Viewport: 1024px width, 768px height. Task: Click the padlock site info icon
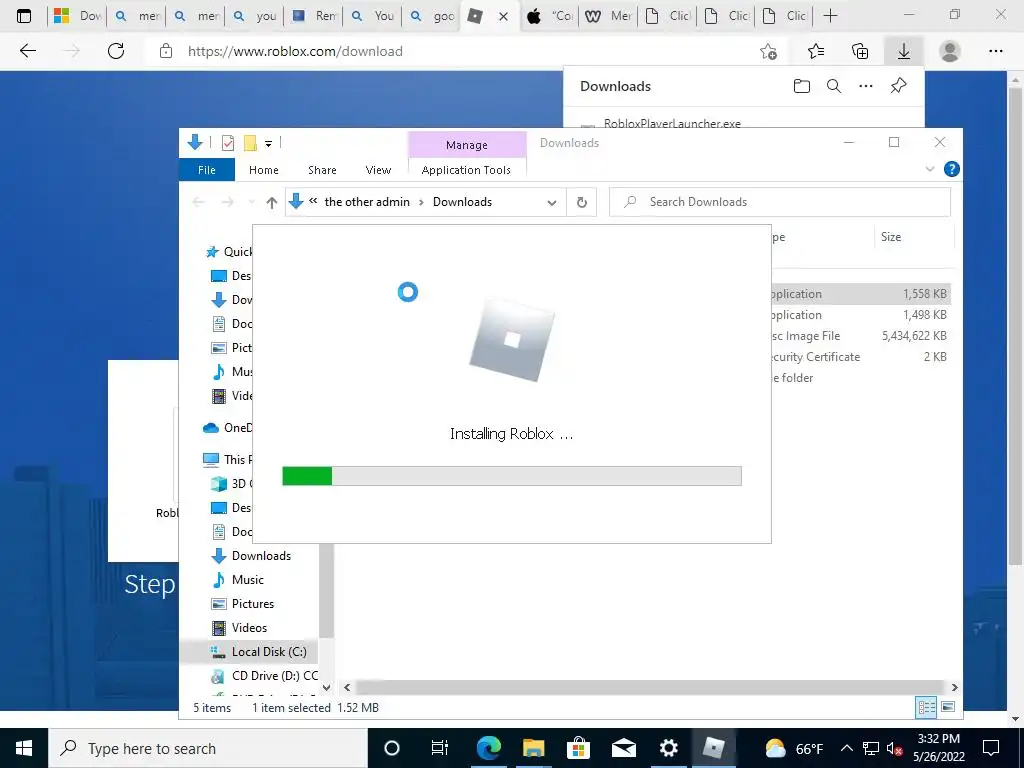pyautogui.click(x=166, y=51)
